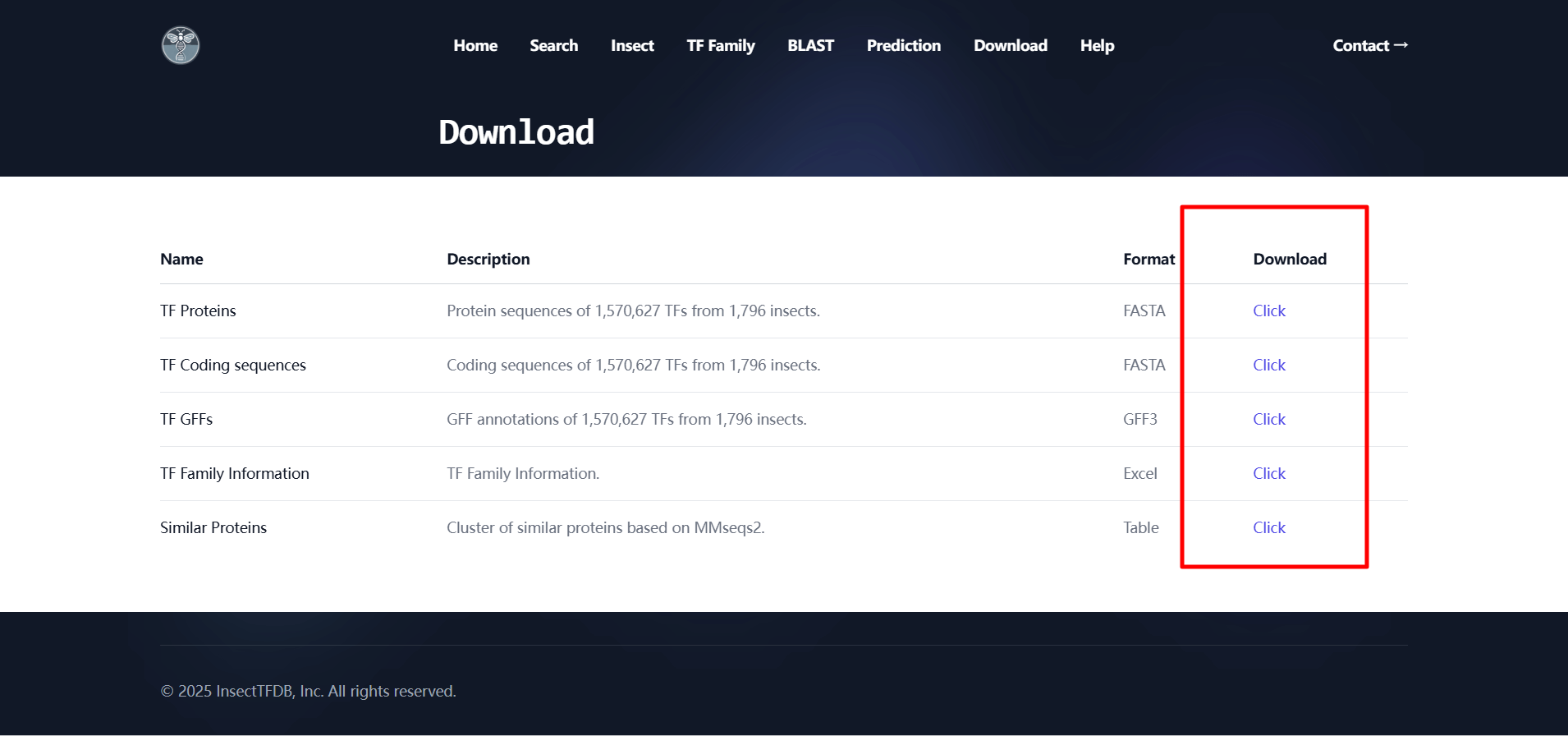Click the Contact arrow link
1568x736 pixels.
click(1369, 46)
